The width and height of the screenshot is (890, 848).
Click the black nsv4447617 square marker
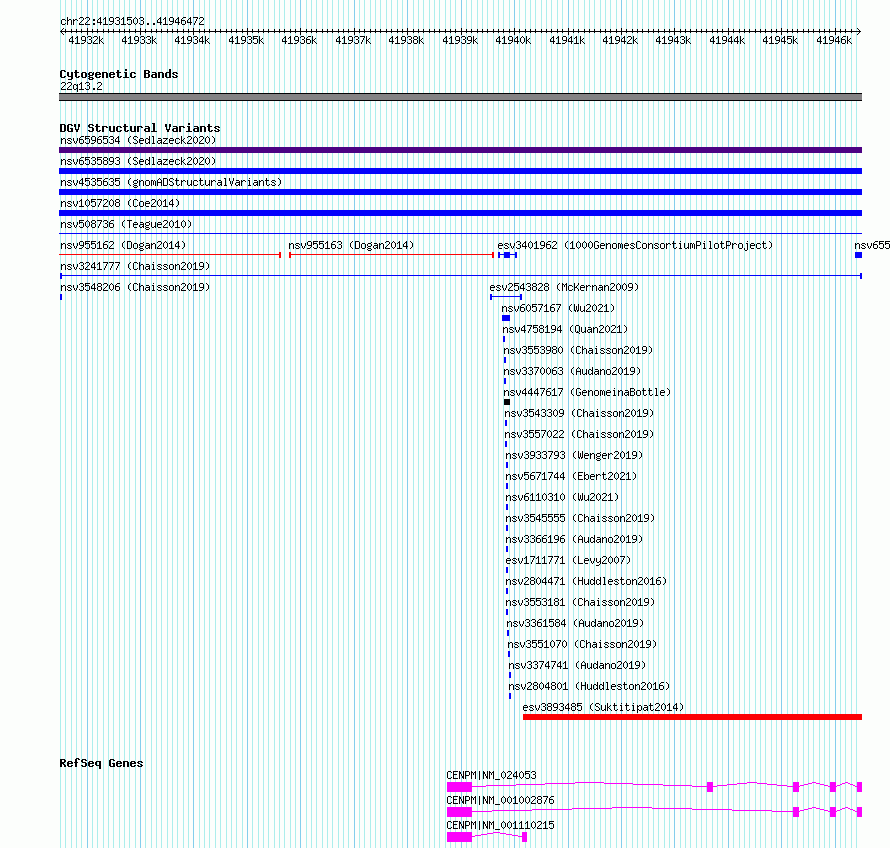507,402
